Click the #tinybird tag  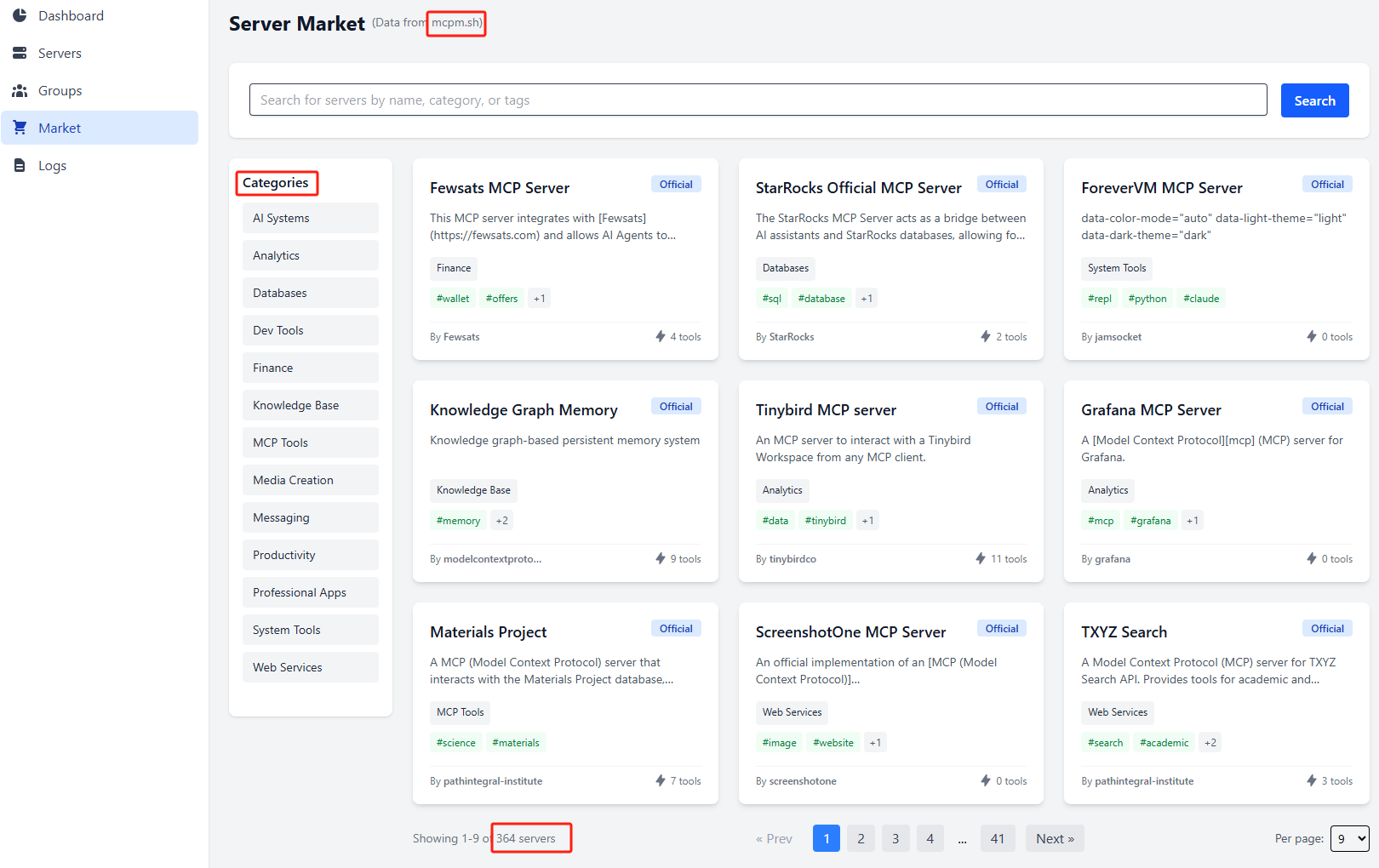(826, 521)
